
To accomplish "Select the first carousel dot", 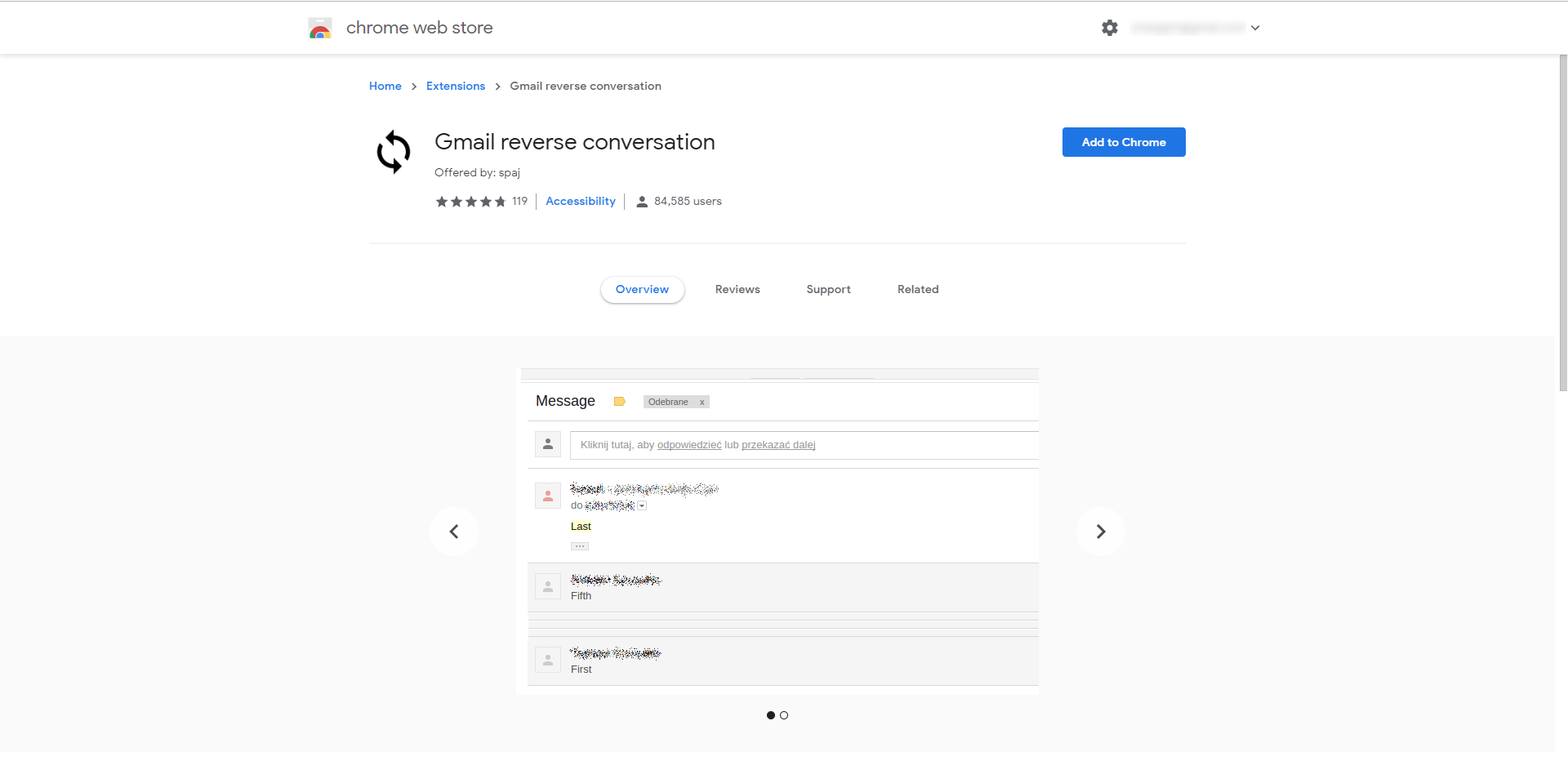I will (x=771, y=715).
